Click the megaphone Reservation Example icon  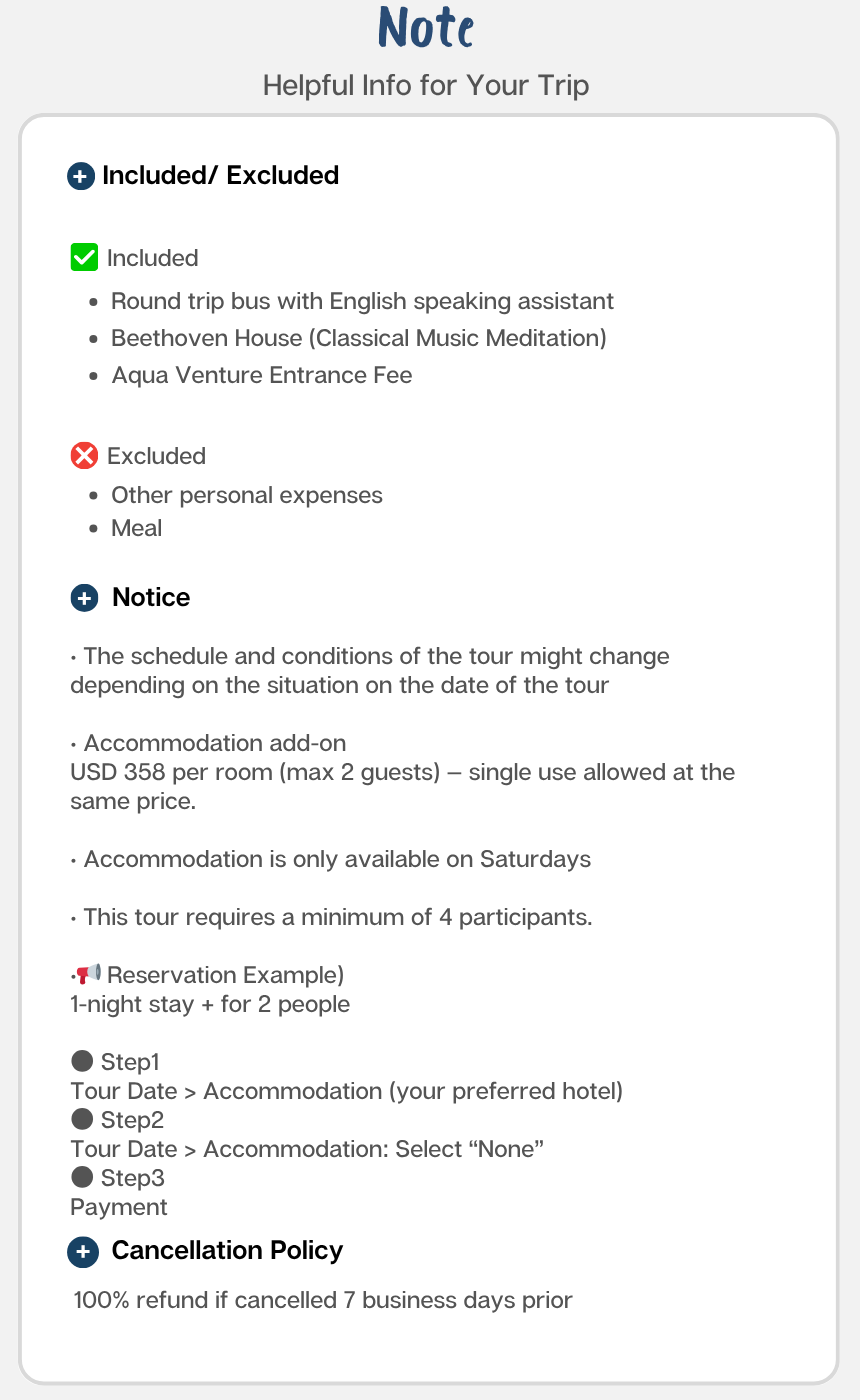(89, 974)
